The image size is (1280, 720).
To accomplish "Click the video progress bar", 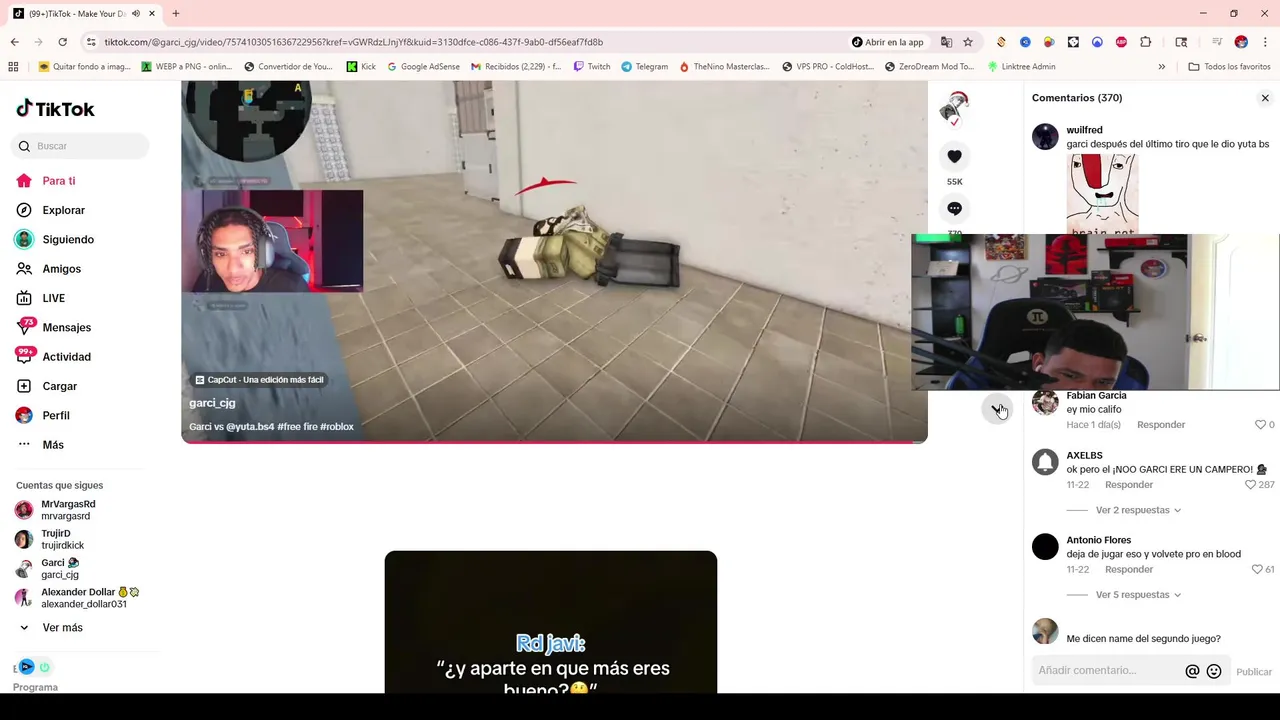I will [x=554, y=441].
